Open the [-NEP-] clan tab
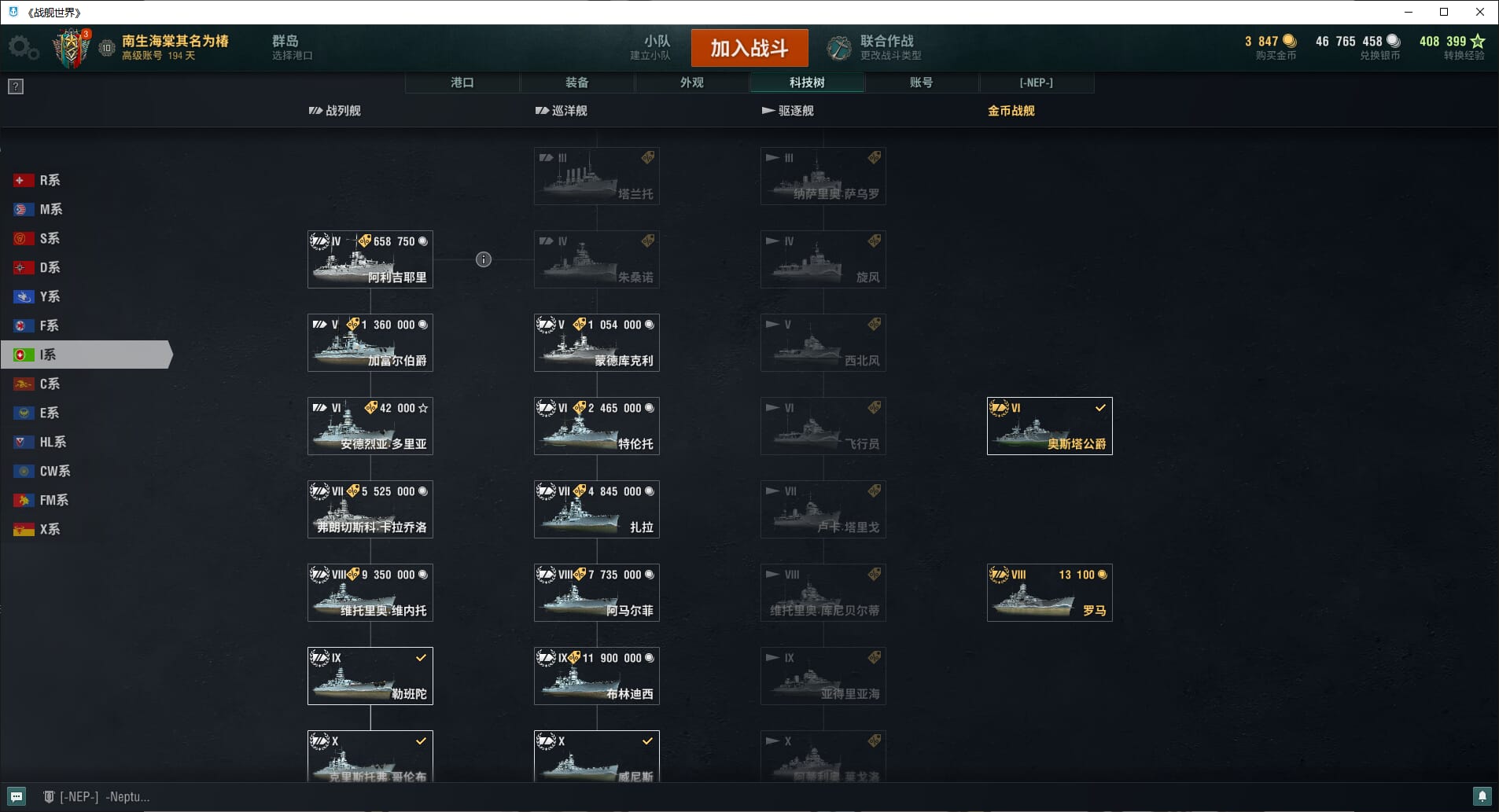Image resolution: width=1499 pixels, height=812 pixels. click(1037, 83)
